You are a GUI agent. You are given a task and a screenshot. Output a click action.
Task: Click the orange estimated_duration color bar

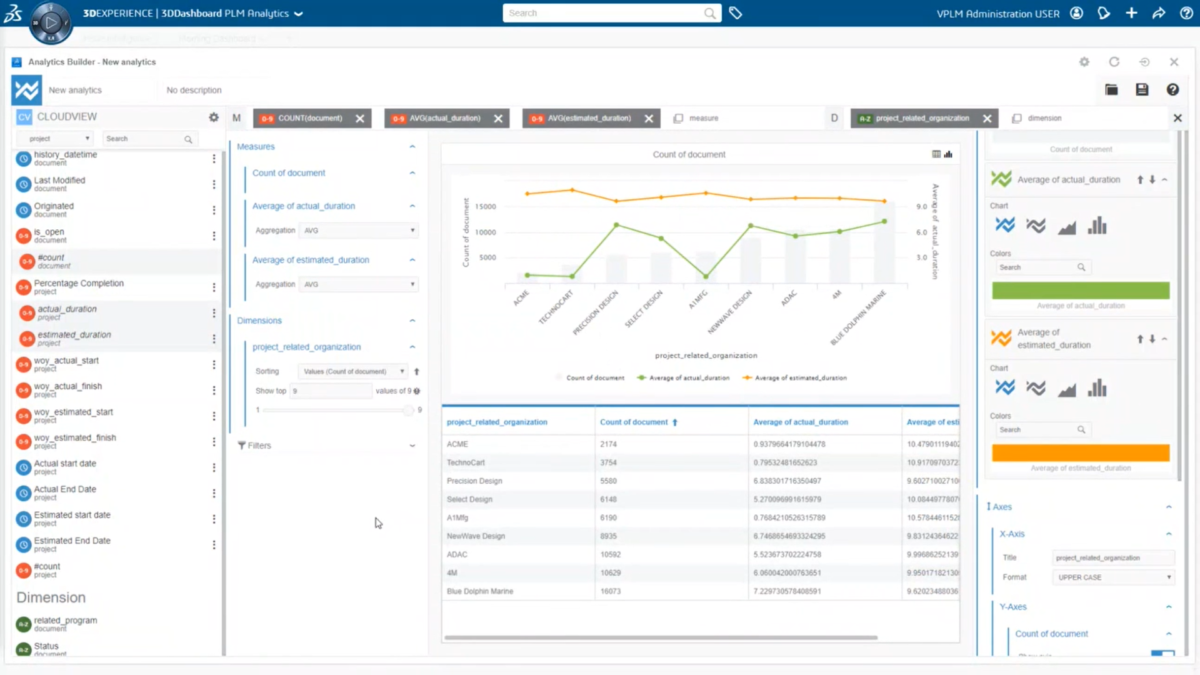click(x=1080, y=453)
